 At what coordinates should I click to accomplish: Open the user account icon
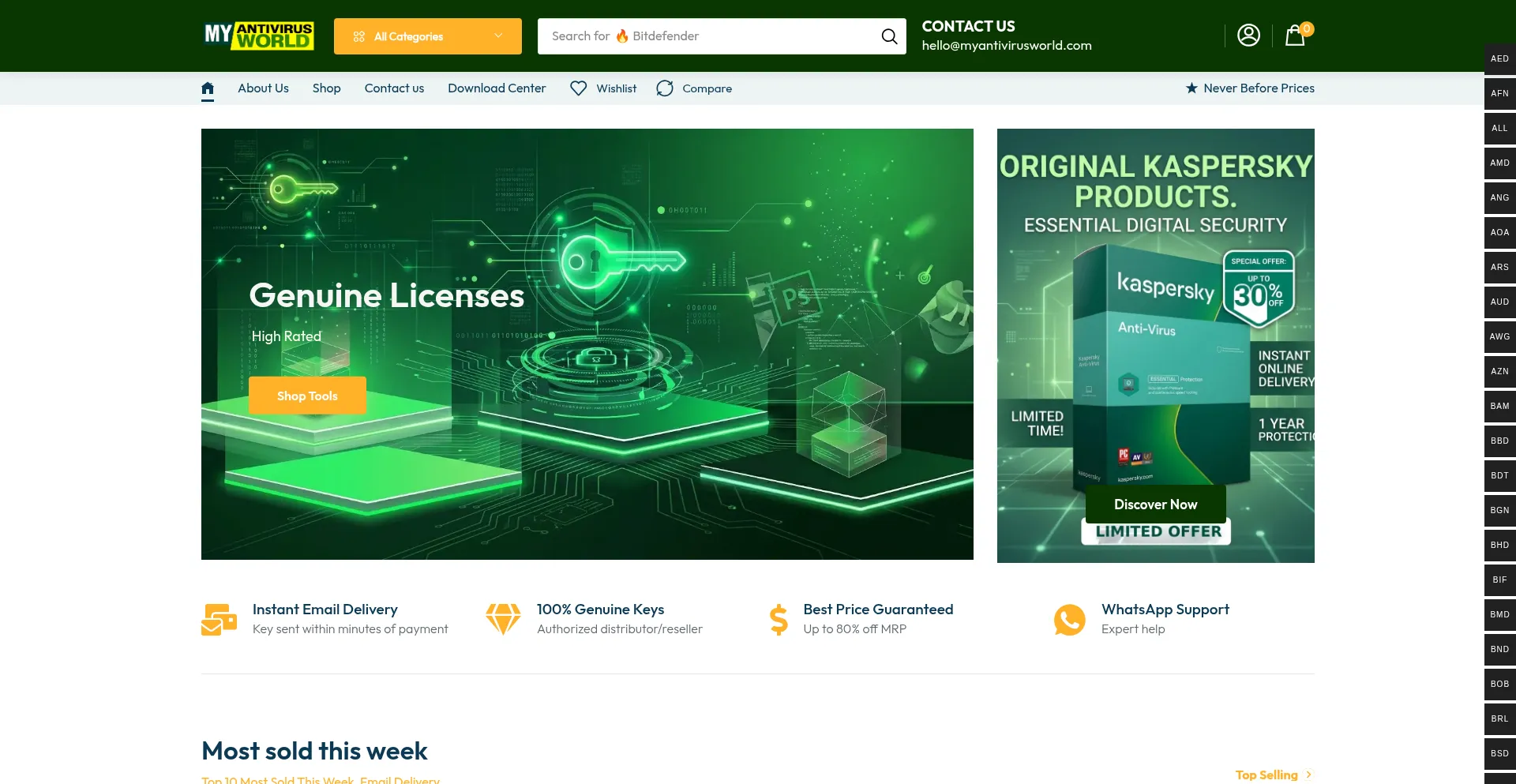pos(1248,36)
